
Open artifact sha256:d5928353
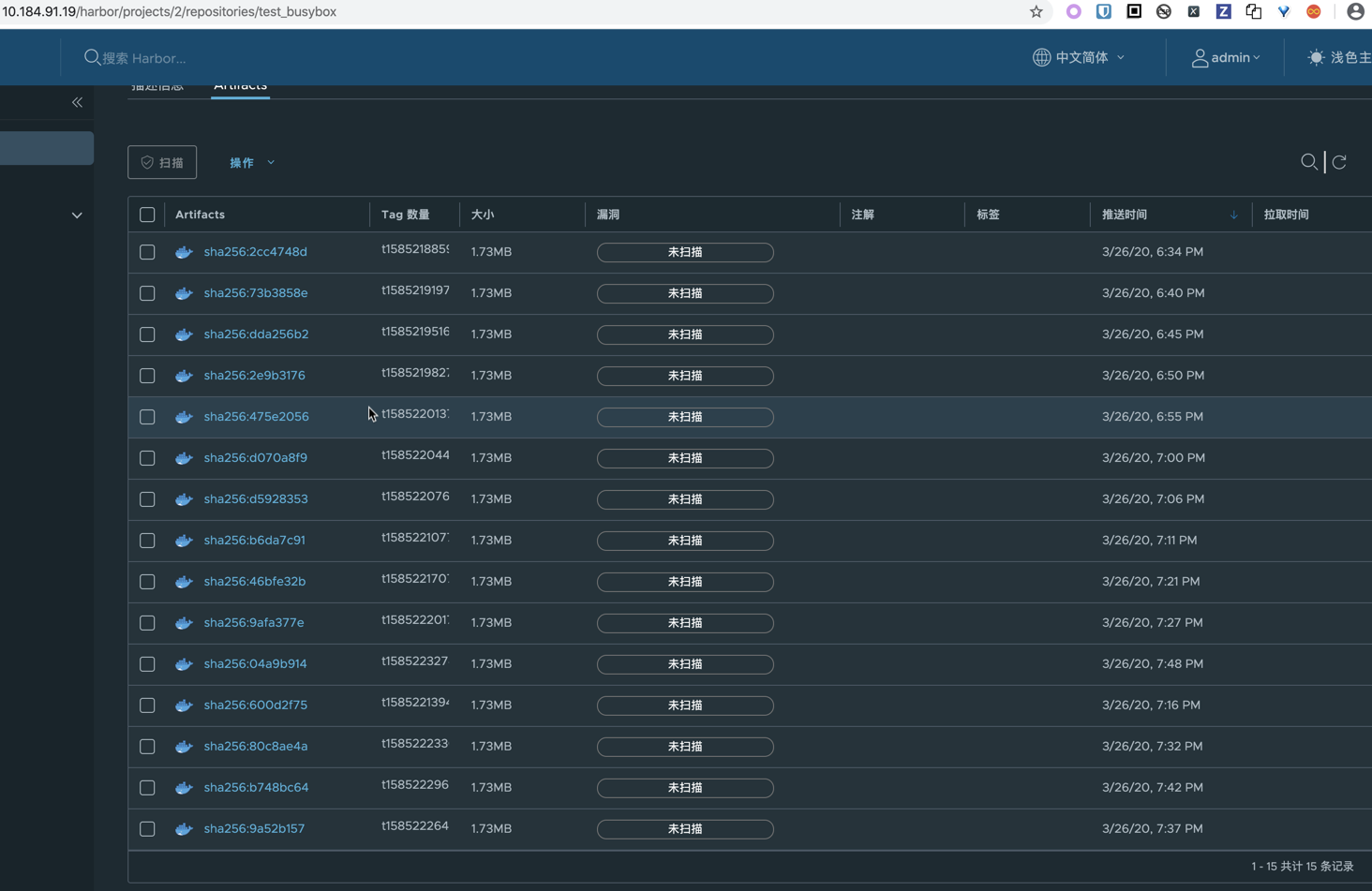pyautogui.click(x=256, y=499)
